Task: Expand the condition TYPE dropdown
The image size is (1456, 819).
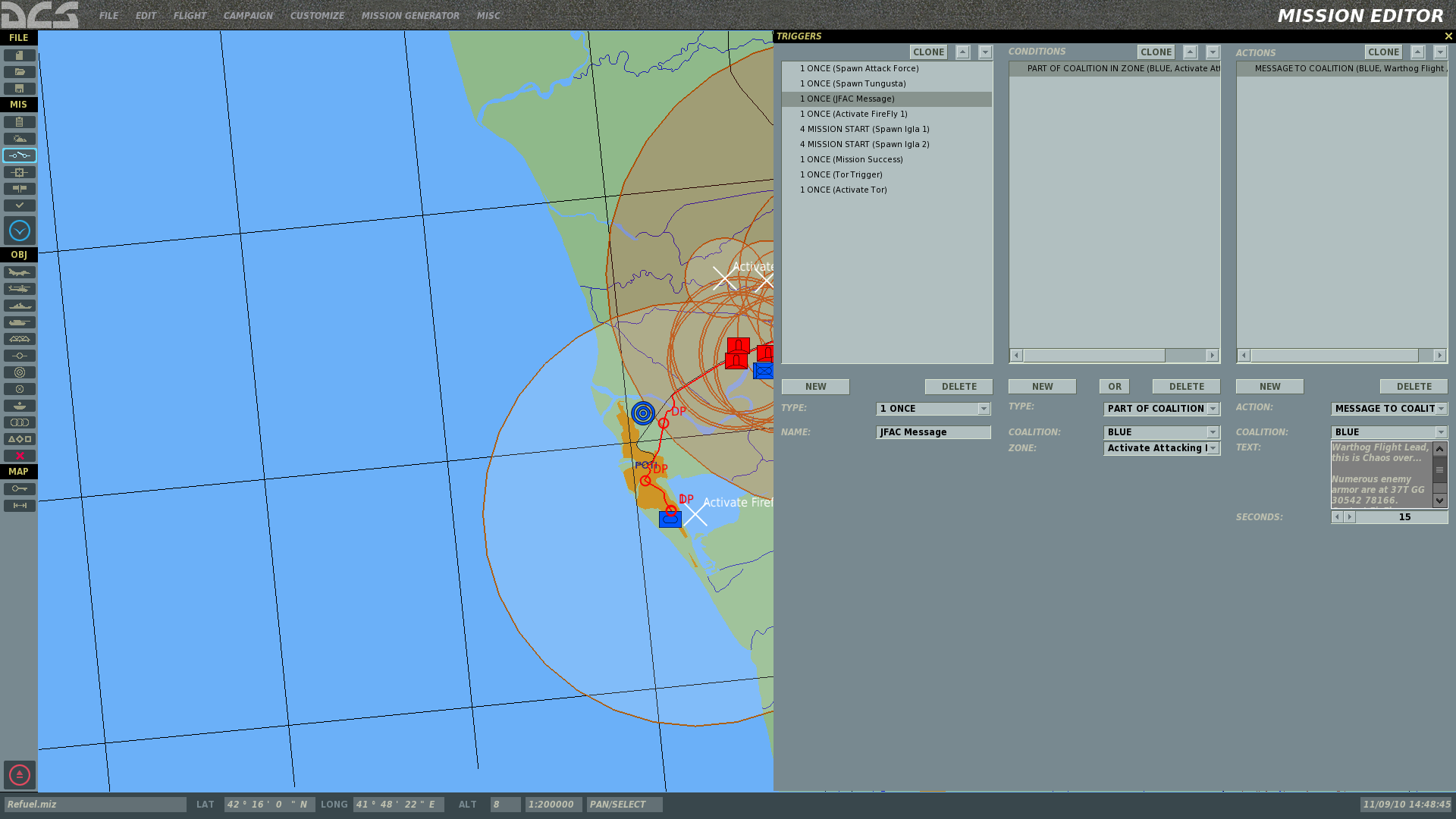Action: 1213,409
